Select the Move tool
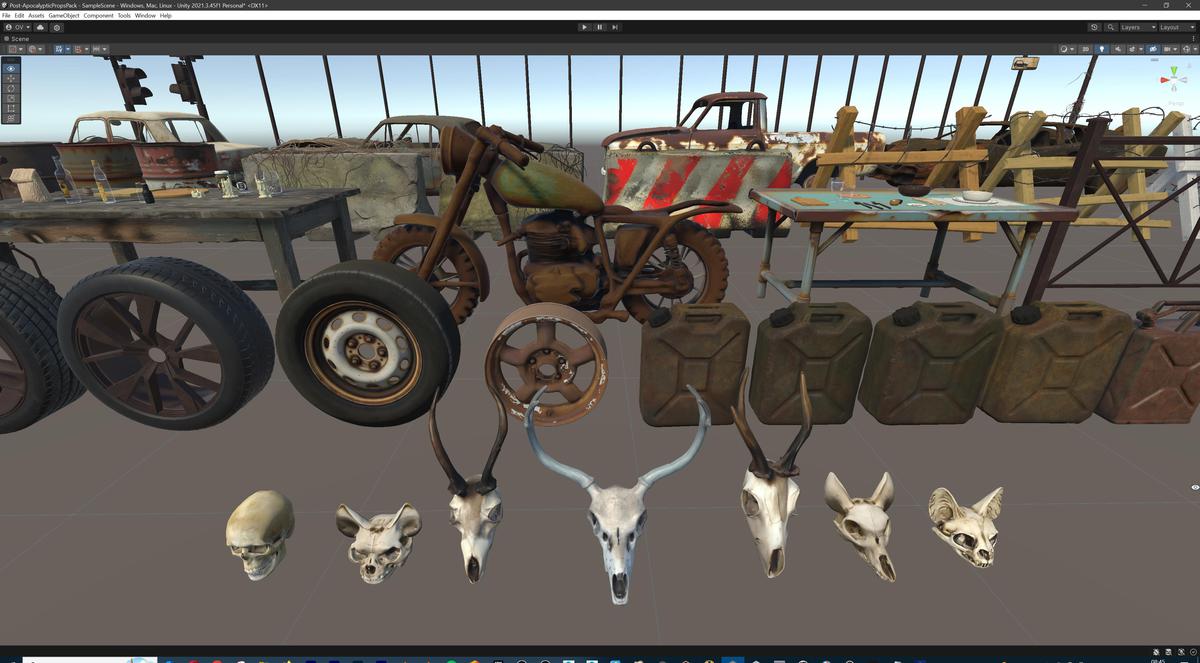 point(9,79)
